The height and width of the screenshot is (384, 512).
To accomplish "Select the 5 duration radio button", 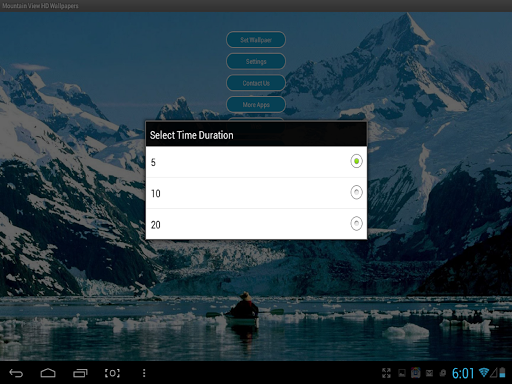I will click(x=356, y=161).
